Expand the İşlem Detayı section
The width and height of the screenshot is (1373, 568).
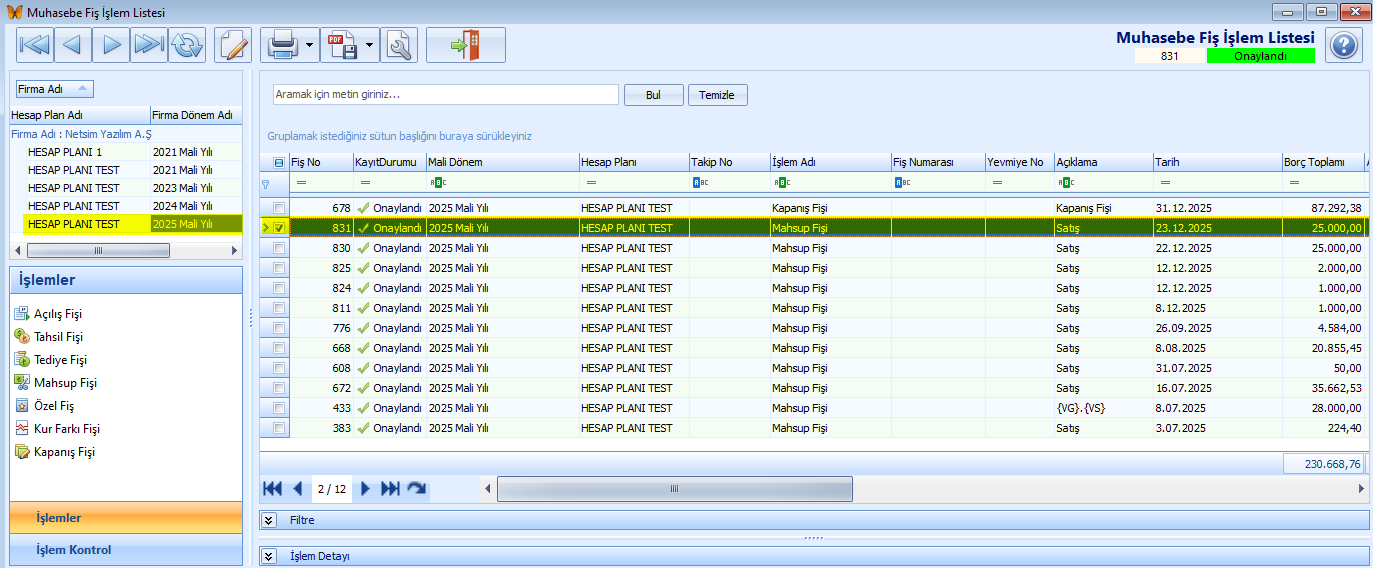coord(268,556)
